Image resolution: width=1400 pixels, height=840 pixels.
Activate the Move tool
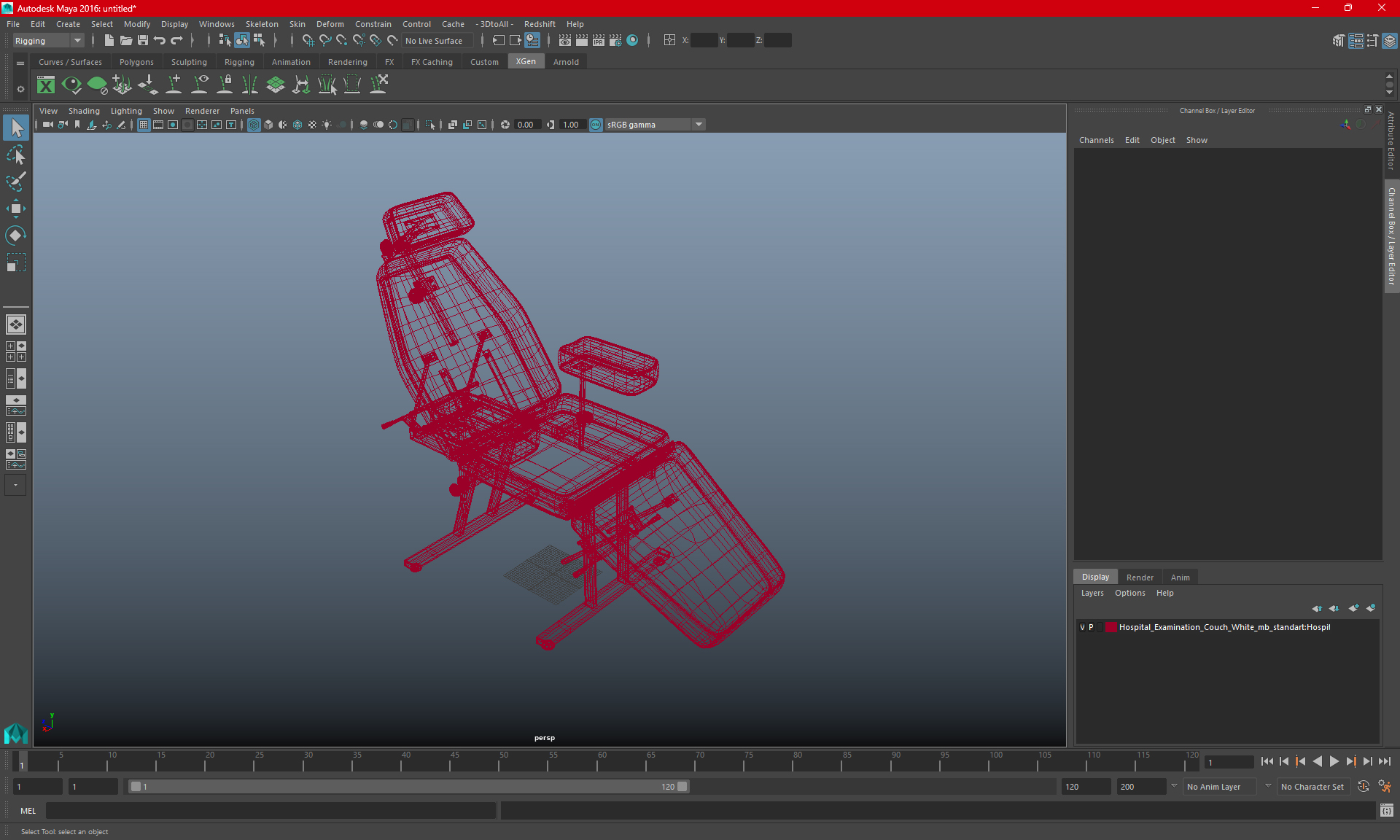(x=16, y=209)
